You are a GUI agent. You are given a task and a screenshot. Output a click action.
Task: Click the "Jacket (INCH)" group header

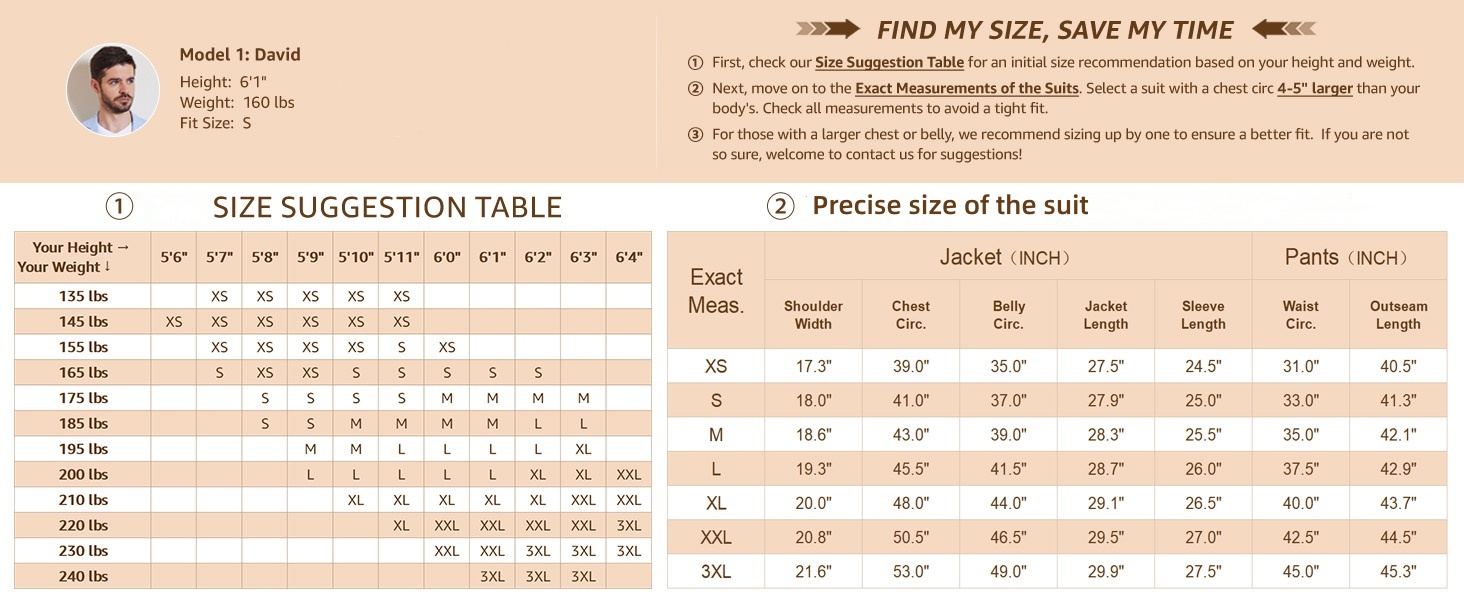(x=1007, y=257)
